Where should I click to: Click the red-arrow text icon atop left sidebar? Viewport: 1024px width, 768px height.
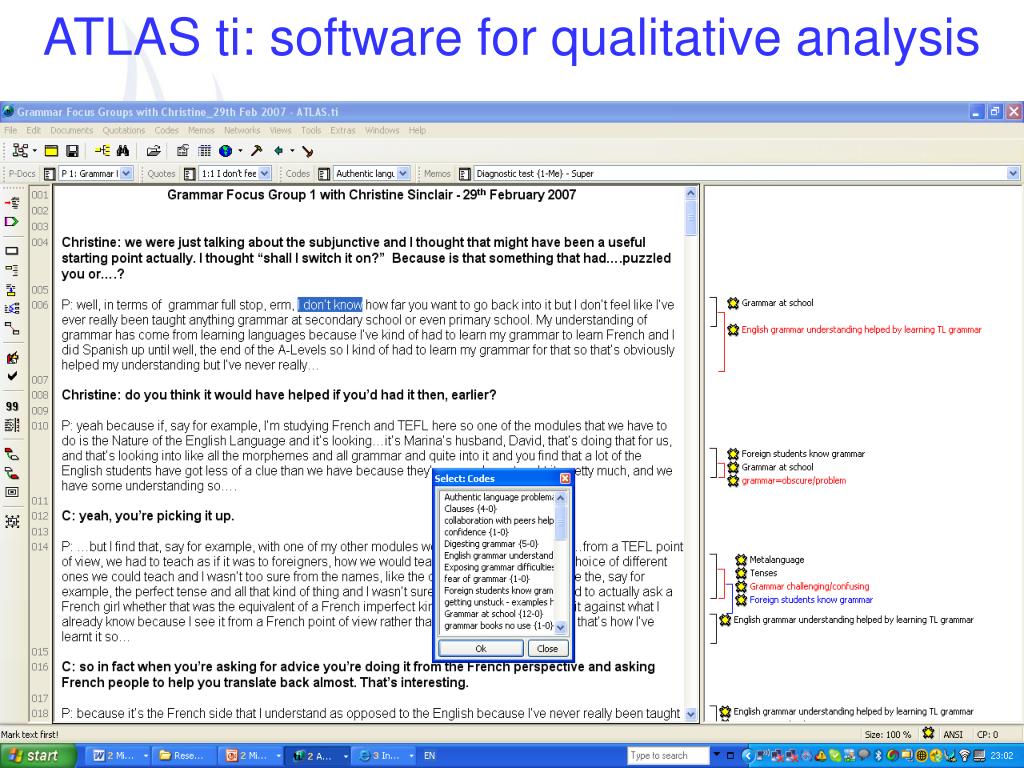(x=12, y=202)
